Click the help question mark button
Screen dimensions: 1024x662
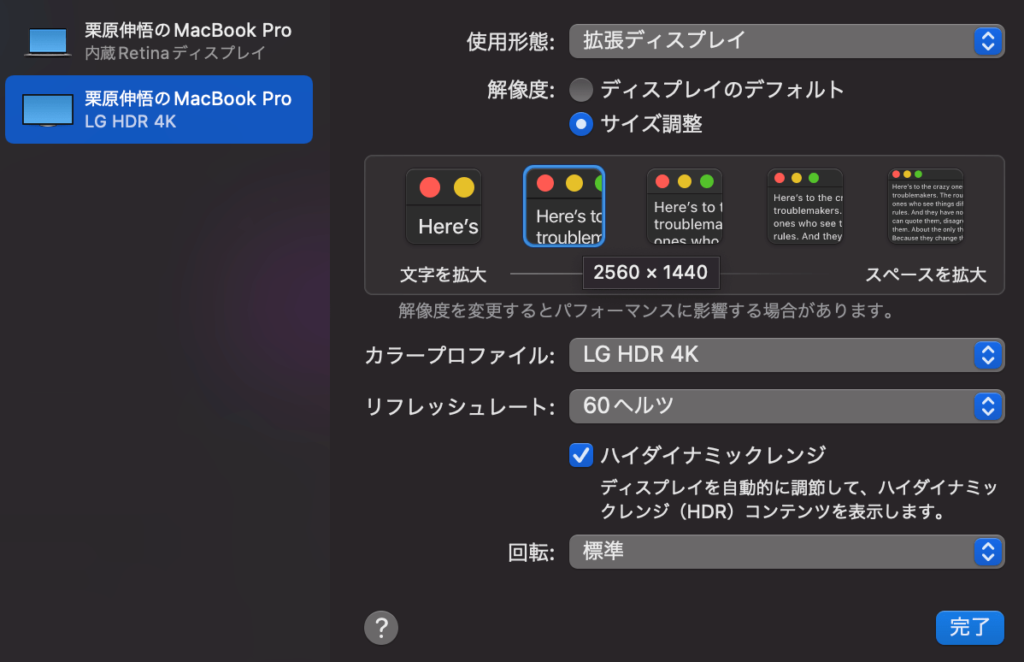pyautogui.click(x=381, y=627)
